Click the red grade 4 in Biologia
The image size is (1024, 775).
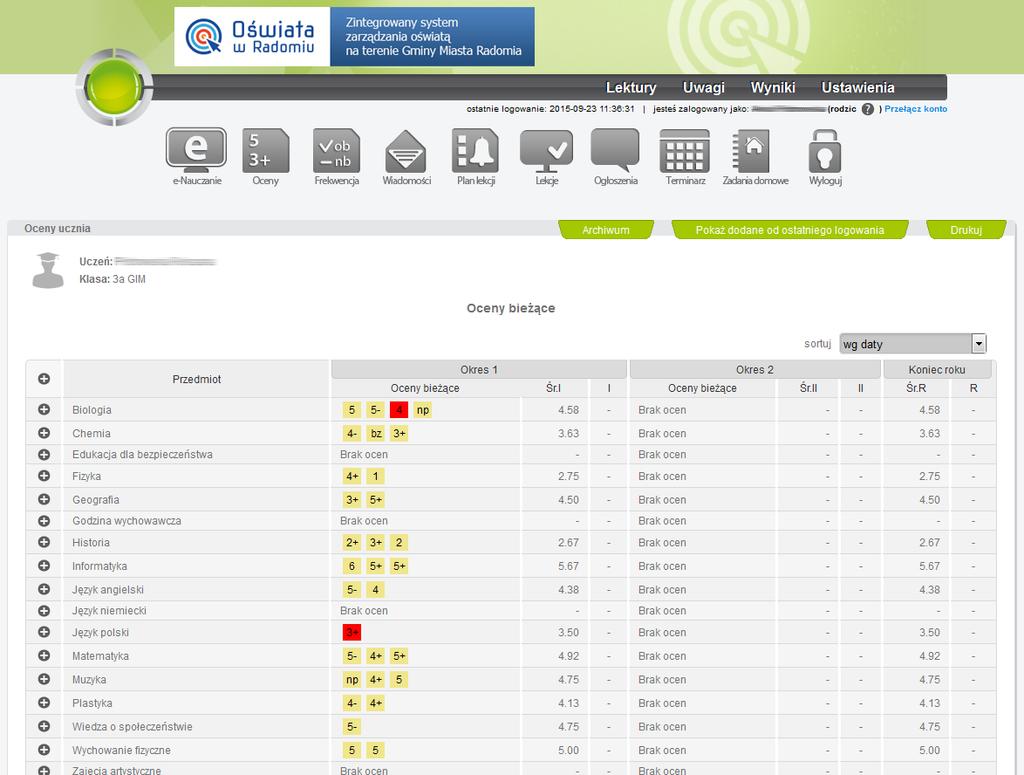point(399,409)
